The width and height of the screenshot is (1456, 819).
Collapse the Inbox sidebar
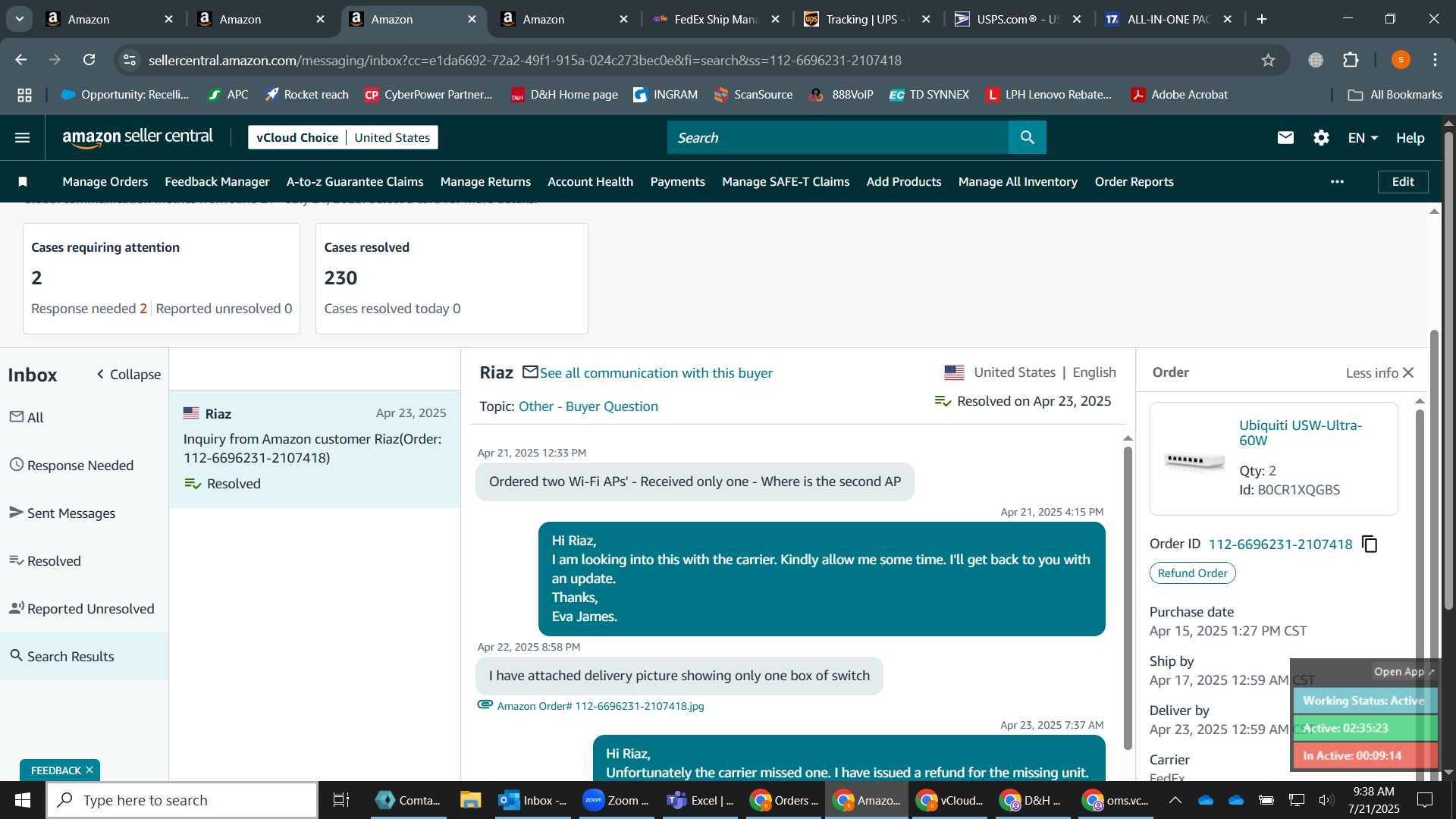128,375
